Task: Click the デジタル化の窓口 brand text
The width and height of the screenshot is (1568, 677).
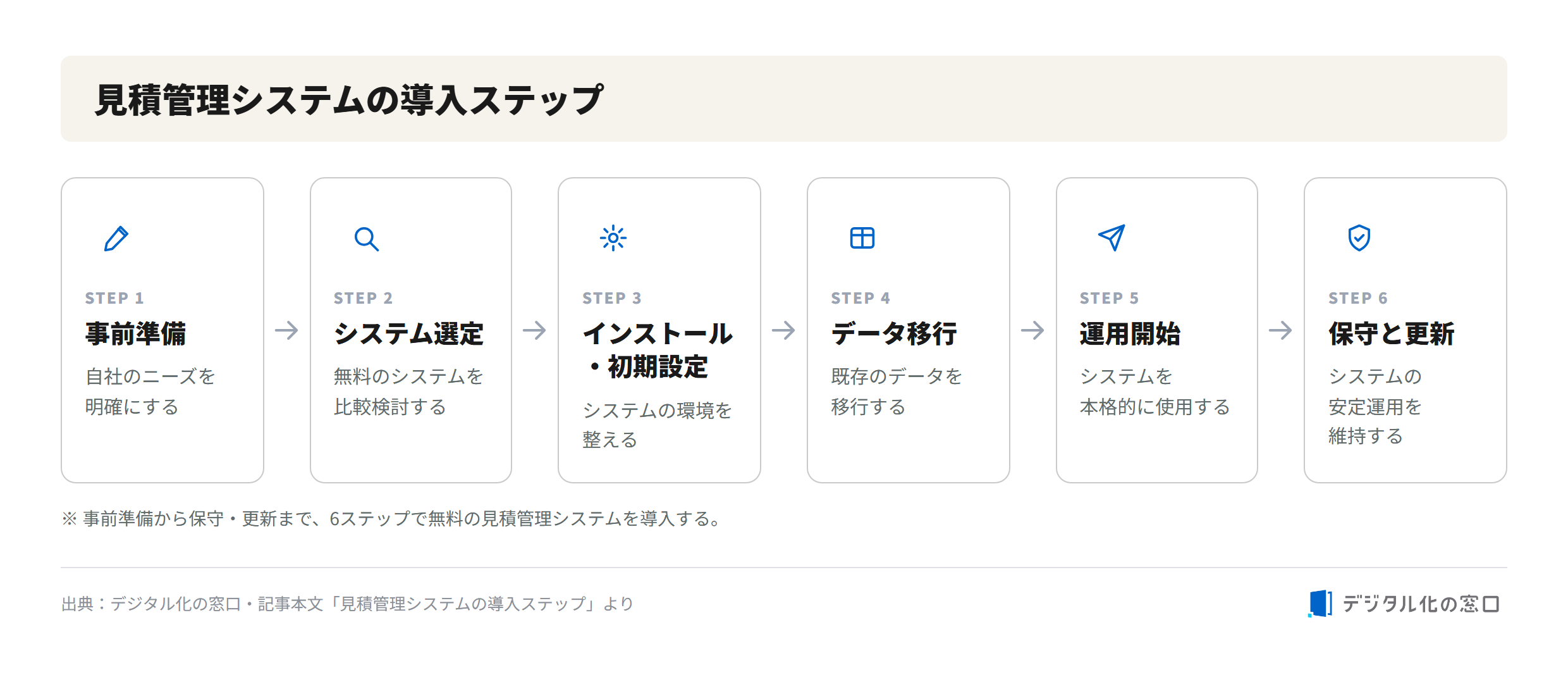Action: 1420,604
